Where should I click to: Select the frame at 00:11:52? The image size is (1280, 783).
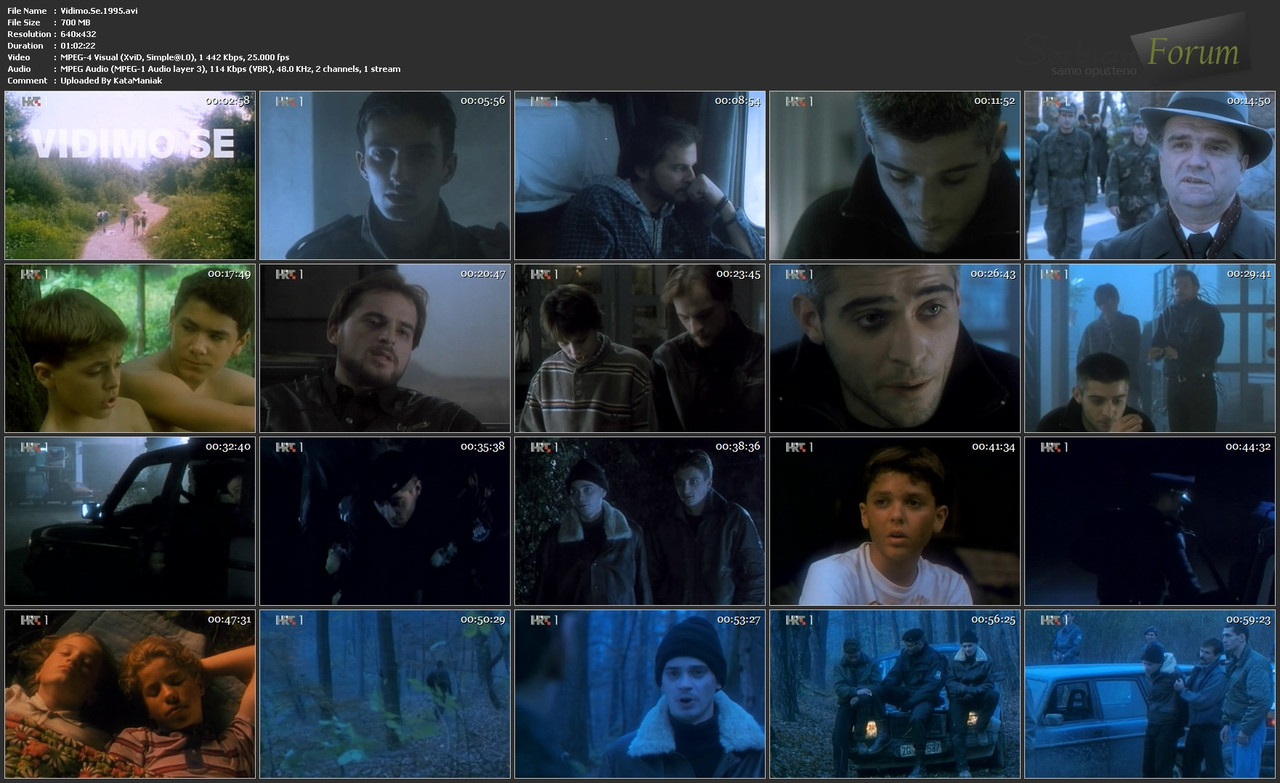pyautogui.click(x=895, y=175)
